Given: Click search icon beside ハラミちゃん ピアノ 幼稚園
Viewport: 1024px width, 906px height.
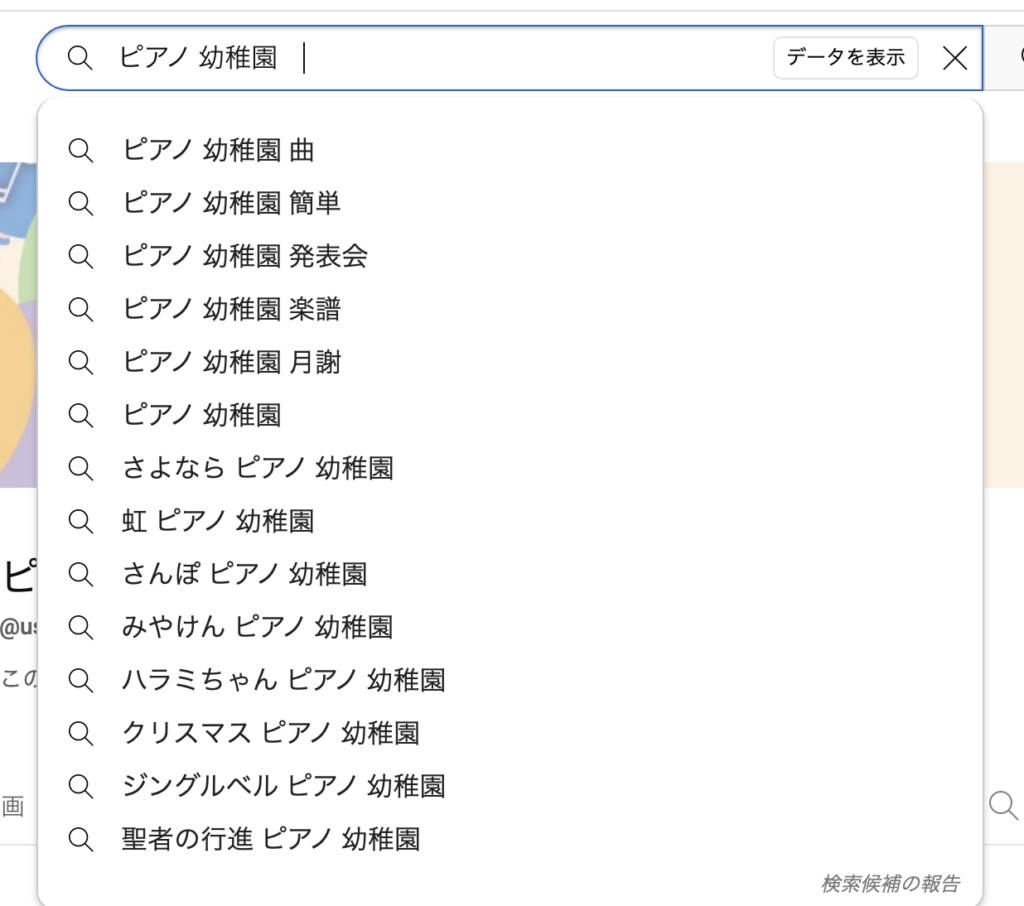Looking at the screenshot, I should pos(80,680).
